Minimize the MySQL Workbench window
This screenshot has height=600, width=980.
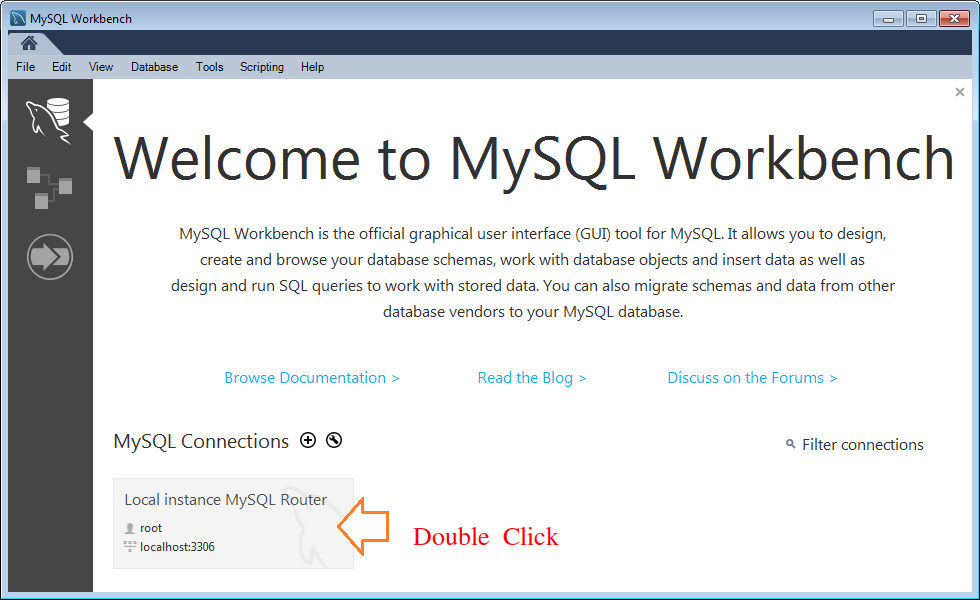[888, 19]
